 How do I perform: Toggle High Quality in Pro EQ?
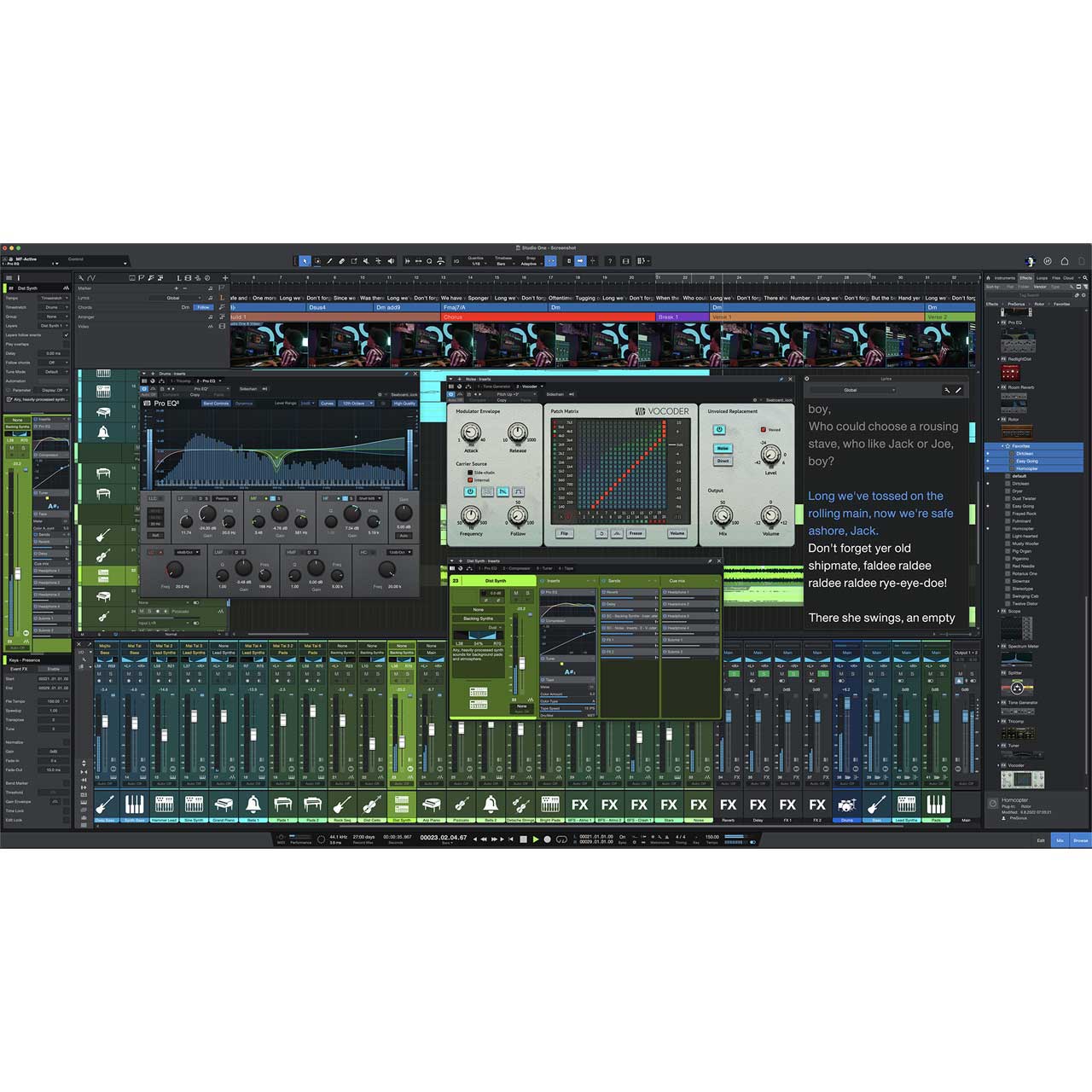pyautogui.click(x=404, y=403)
